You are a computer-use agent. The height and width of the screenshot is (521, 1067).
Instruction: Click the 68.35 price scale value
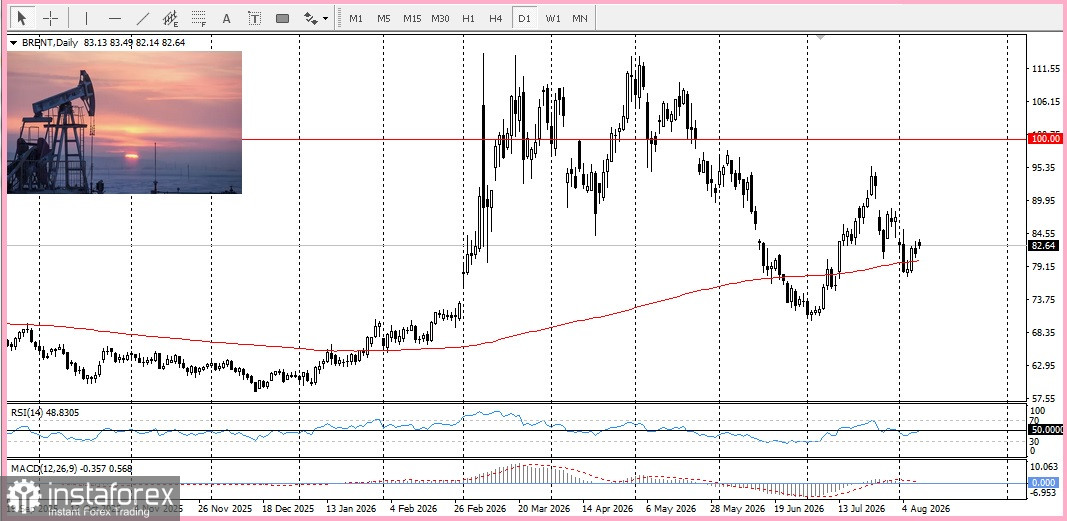(x=1045, y=333)
